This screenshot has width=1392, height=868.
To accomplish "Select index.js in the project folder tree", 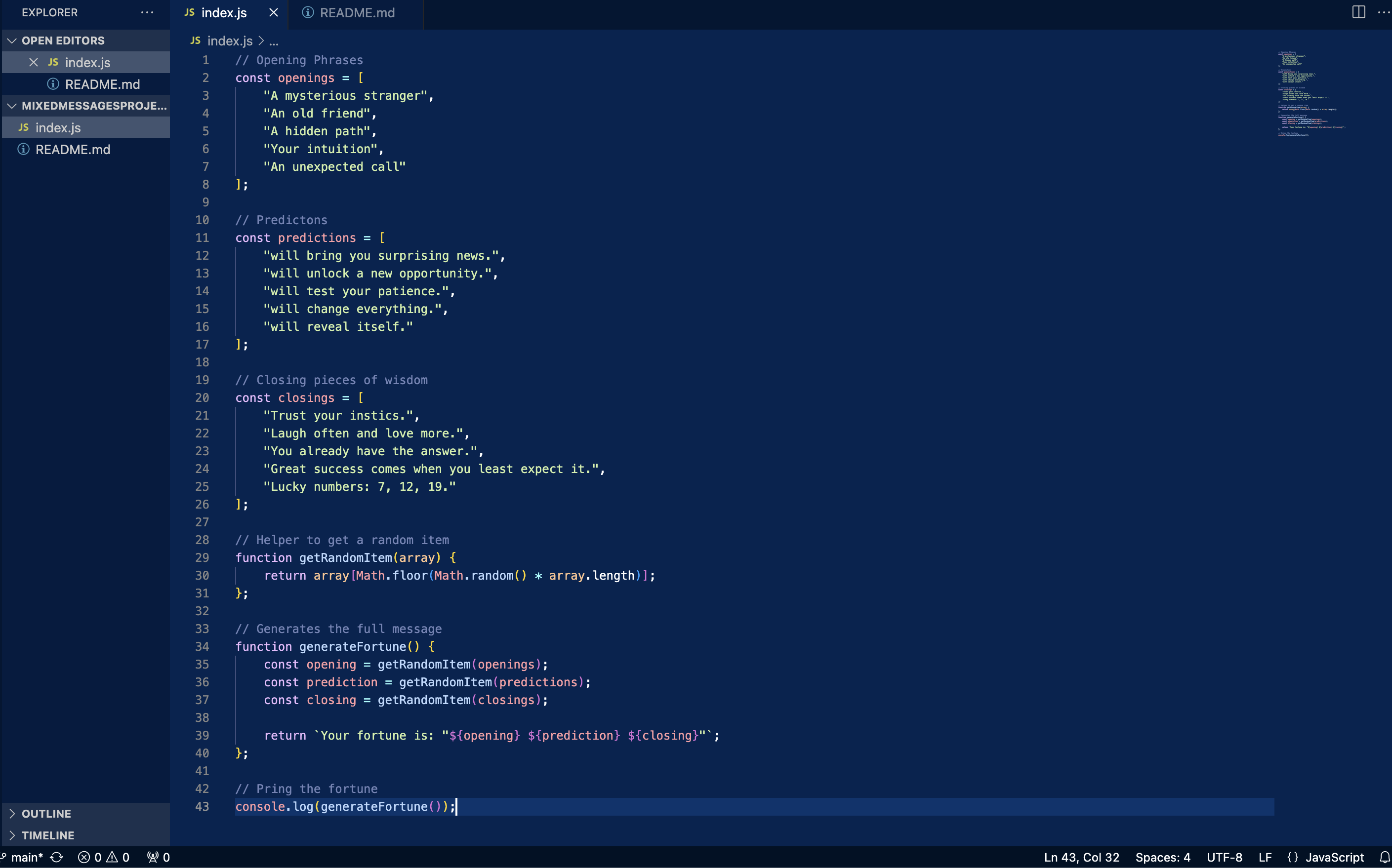I will (86, 127).
